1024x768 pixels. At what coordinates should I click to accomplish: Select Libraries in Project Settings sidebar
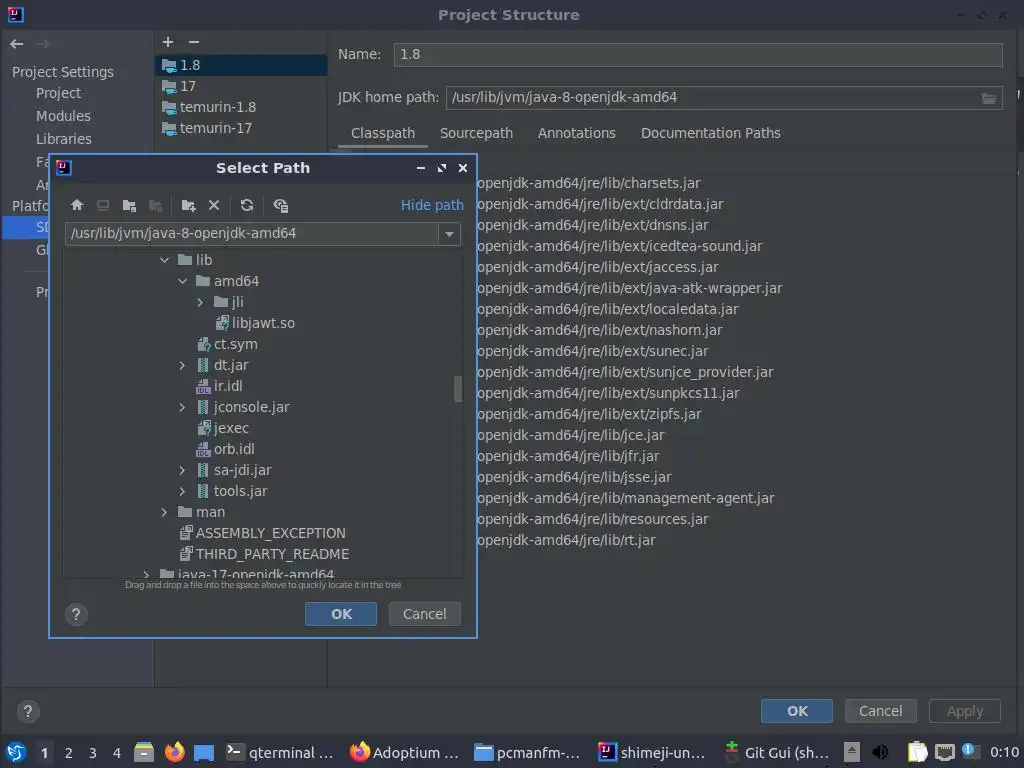tap(64, 139)
